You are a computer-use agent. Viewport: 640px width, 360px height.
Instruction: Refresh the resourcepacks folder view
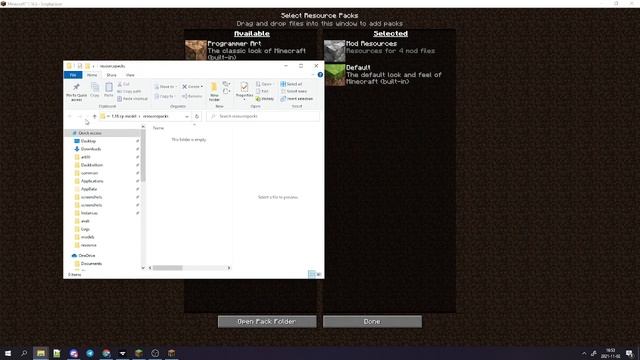[x=197, y=116]
